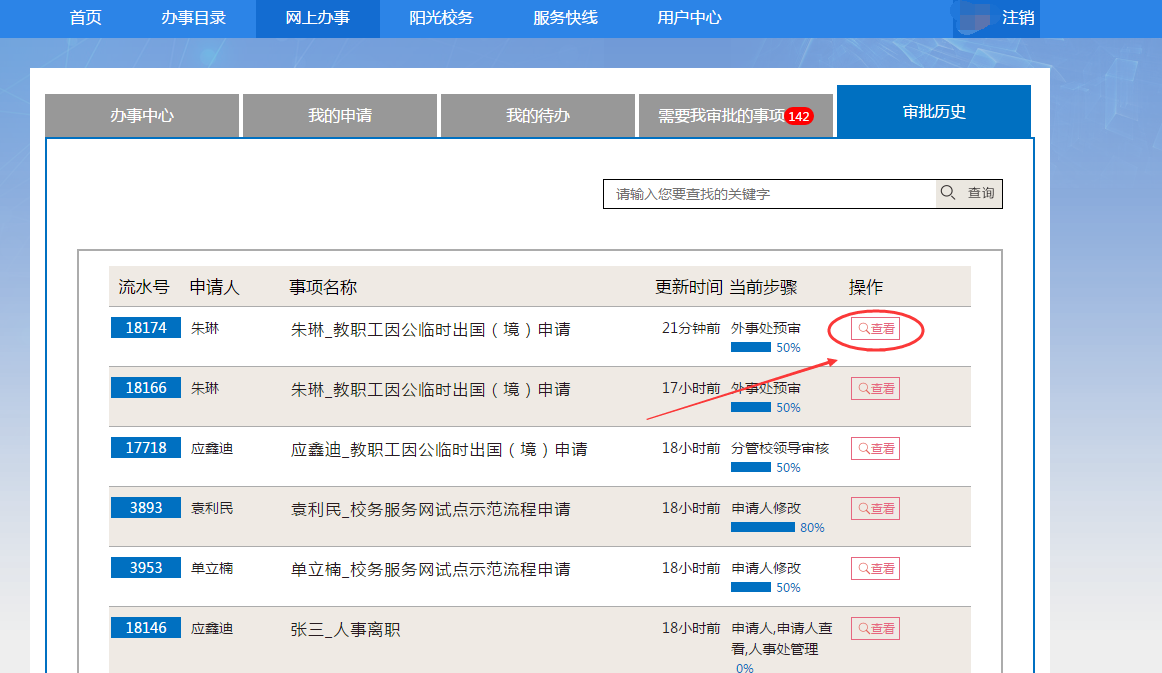Screen dimensions: 1162x673
Task: Open 查看 for record 17718
Action: (875, 449)
